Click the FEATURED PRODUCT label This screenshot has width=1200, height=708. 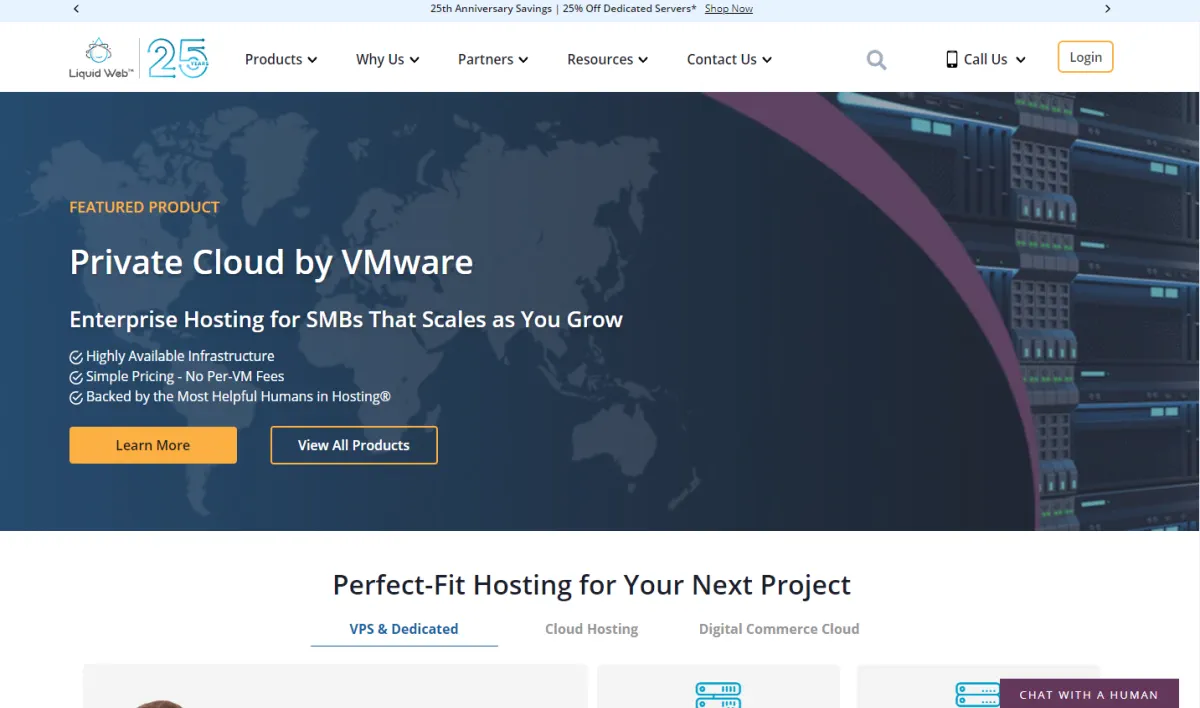[144, 207]
